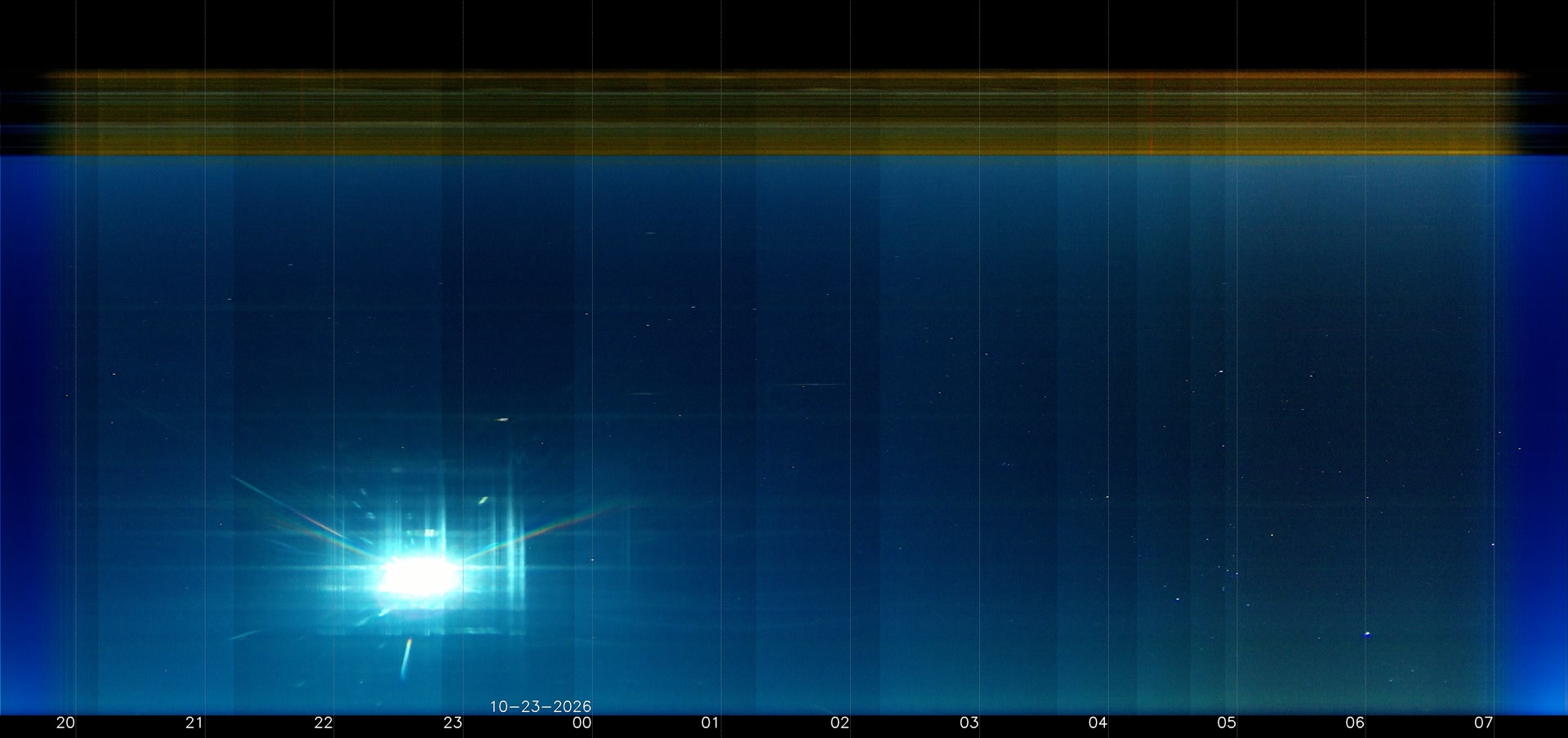Viewport: 1568px width, 738px height.
Task: Click the 06 hour label
Action: click(1356, 722)
